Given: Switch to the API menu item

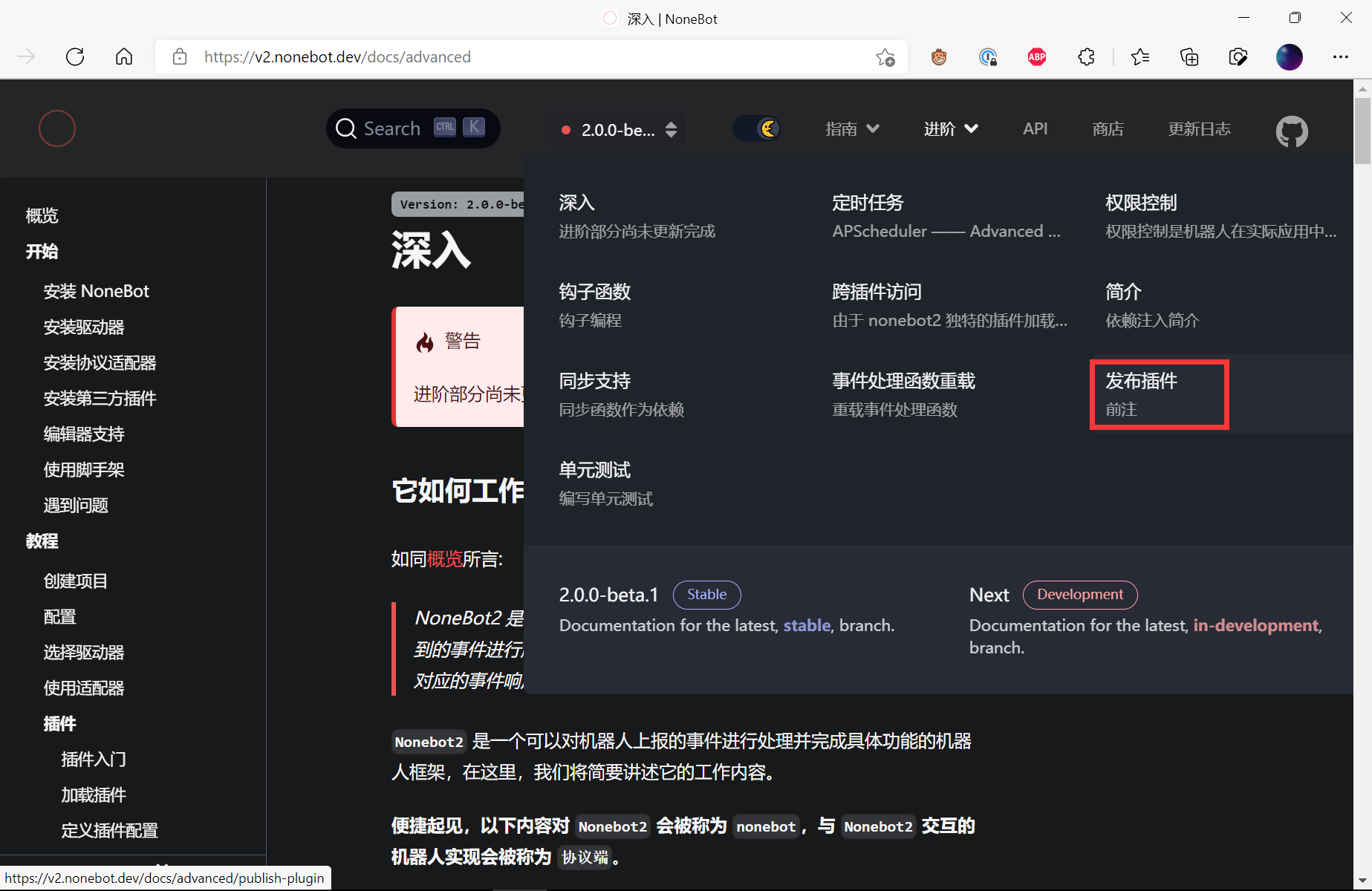Looking at the screenshot, I should pos(1035,128).
